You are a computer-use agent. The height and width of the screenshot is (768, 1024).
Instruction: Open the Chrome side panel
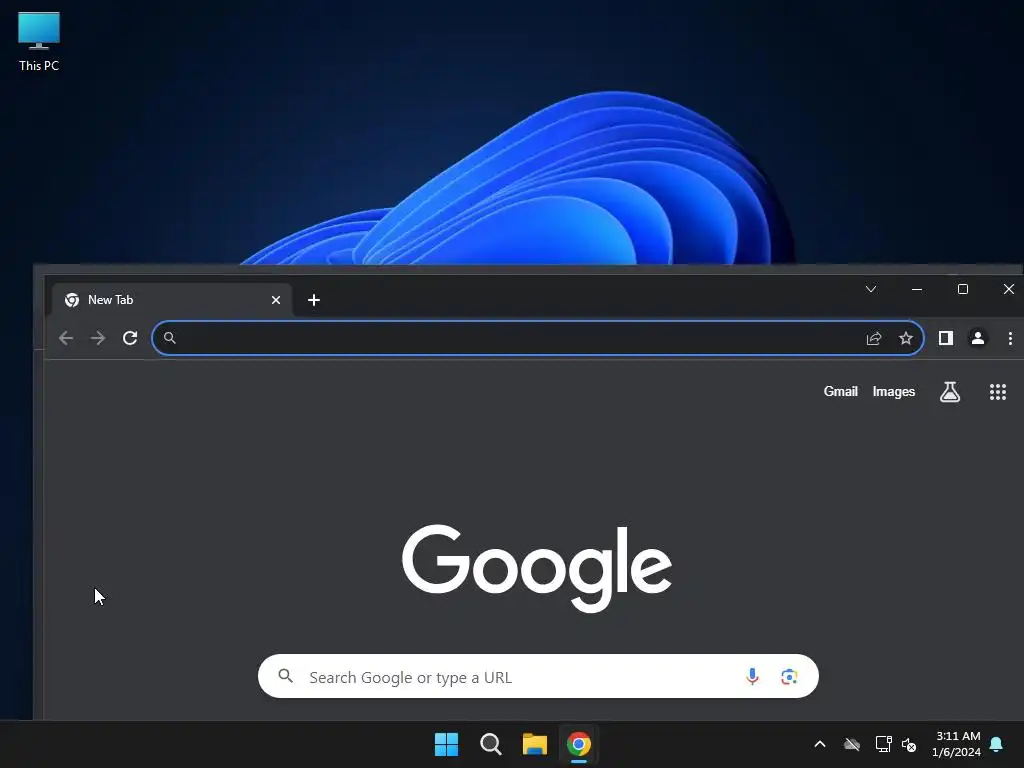[946, 338]
